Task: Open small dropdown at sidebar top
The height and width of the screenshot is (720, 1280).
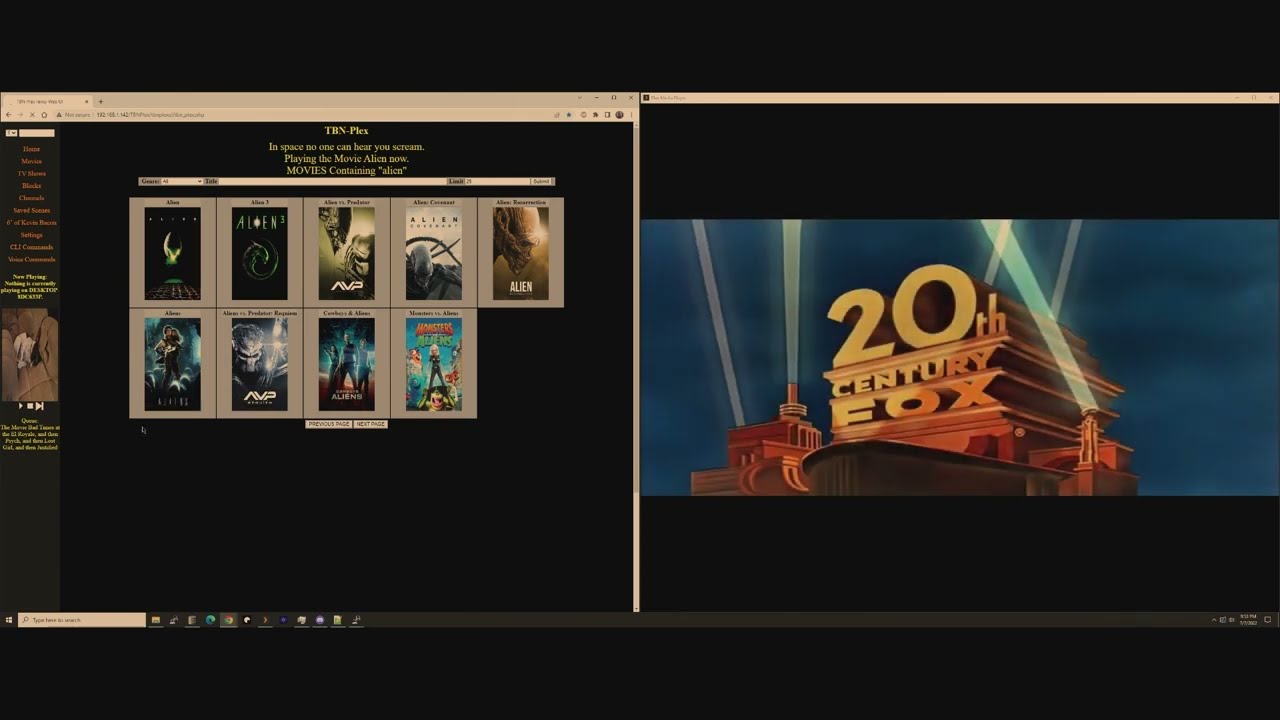Action: click(11, 133)
